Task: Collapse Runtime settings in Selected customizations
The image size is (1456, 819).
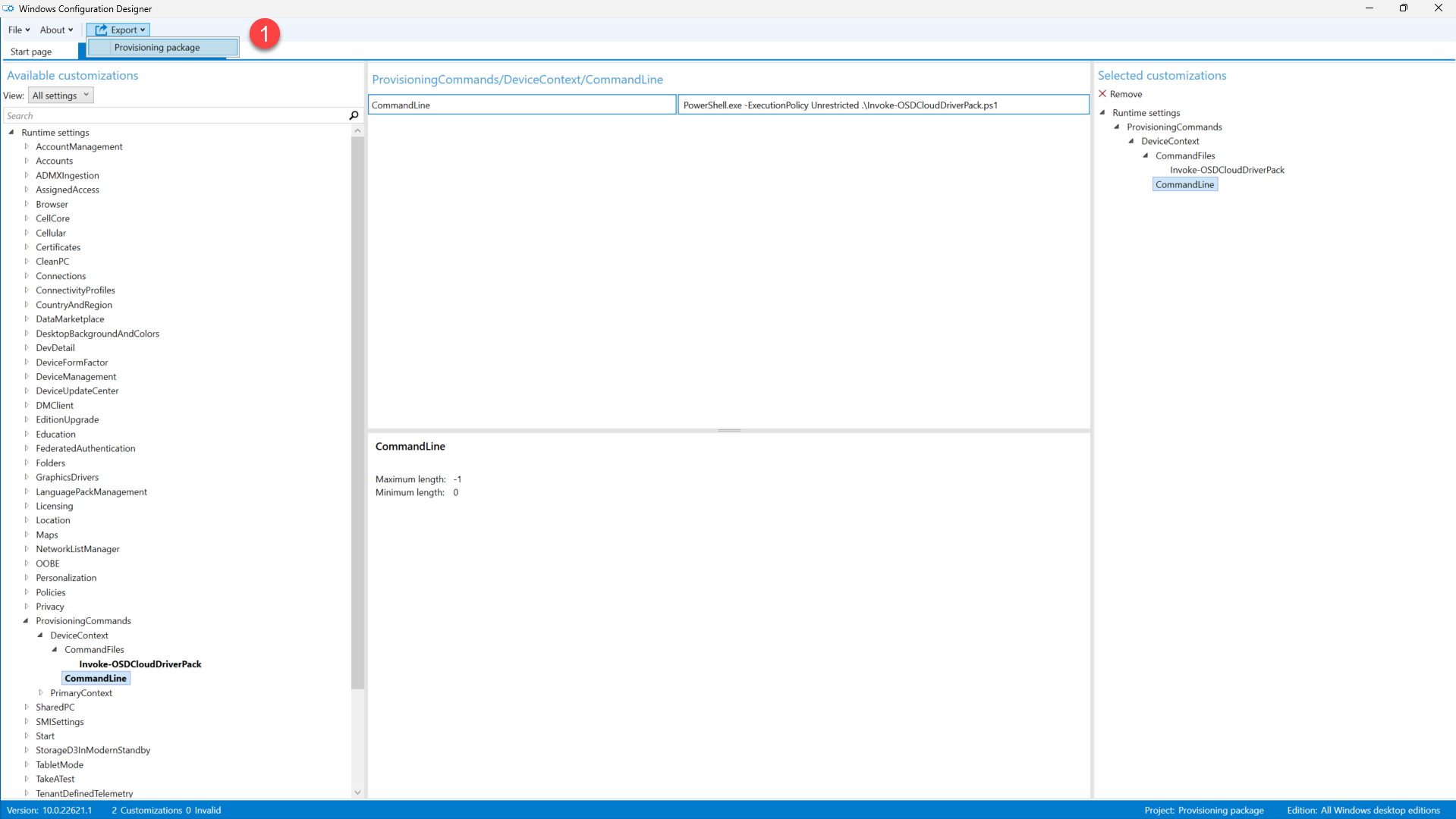Action: 1102,112
